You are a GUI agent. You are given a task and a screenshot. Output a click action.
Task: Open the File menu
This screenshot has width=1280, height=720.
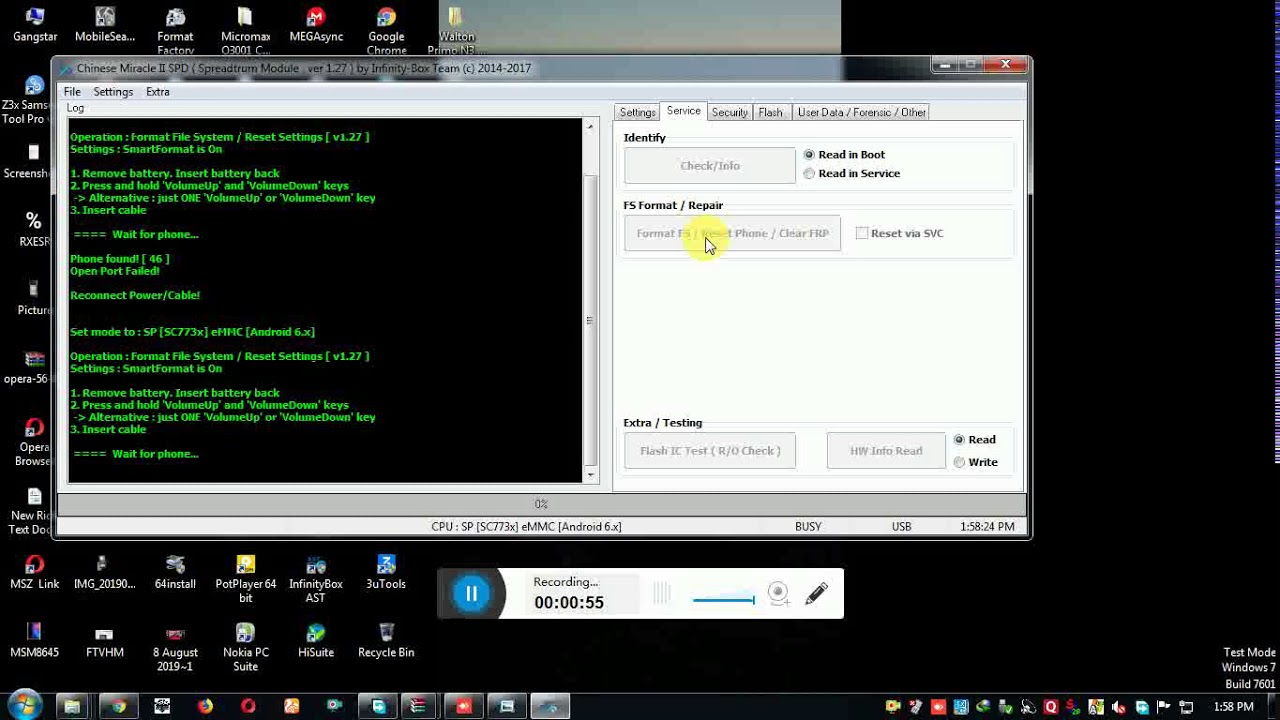(x=72, y=92)
